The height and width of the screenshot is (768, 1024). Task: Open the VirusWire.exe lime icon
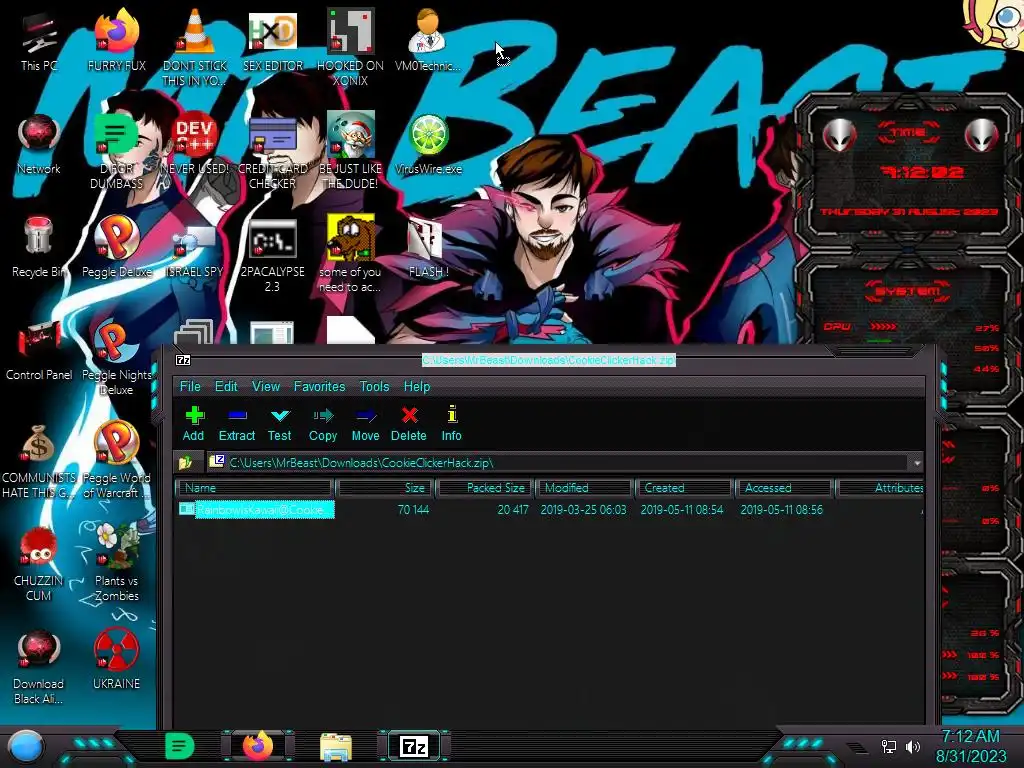(x=428, y=144)
